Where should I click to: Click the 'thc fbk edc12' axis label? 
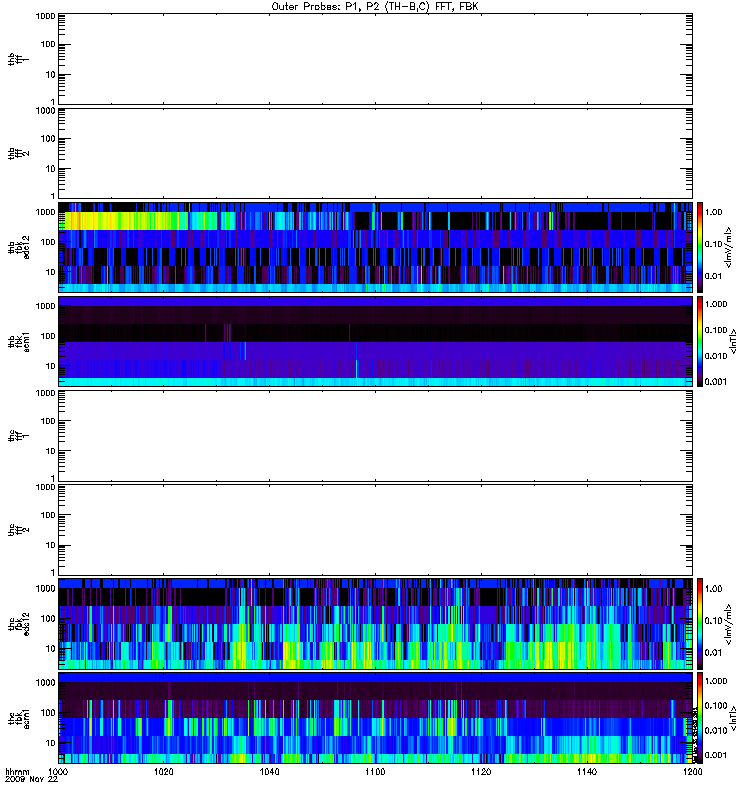(18, 623)
